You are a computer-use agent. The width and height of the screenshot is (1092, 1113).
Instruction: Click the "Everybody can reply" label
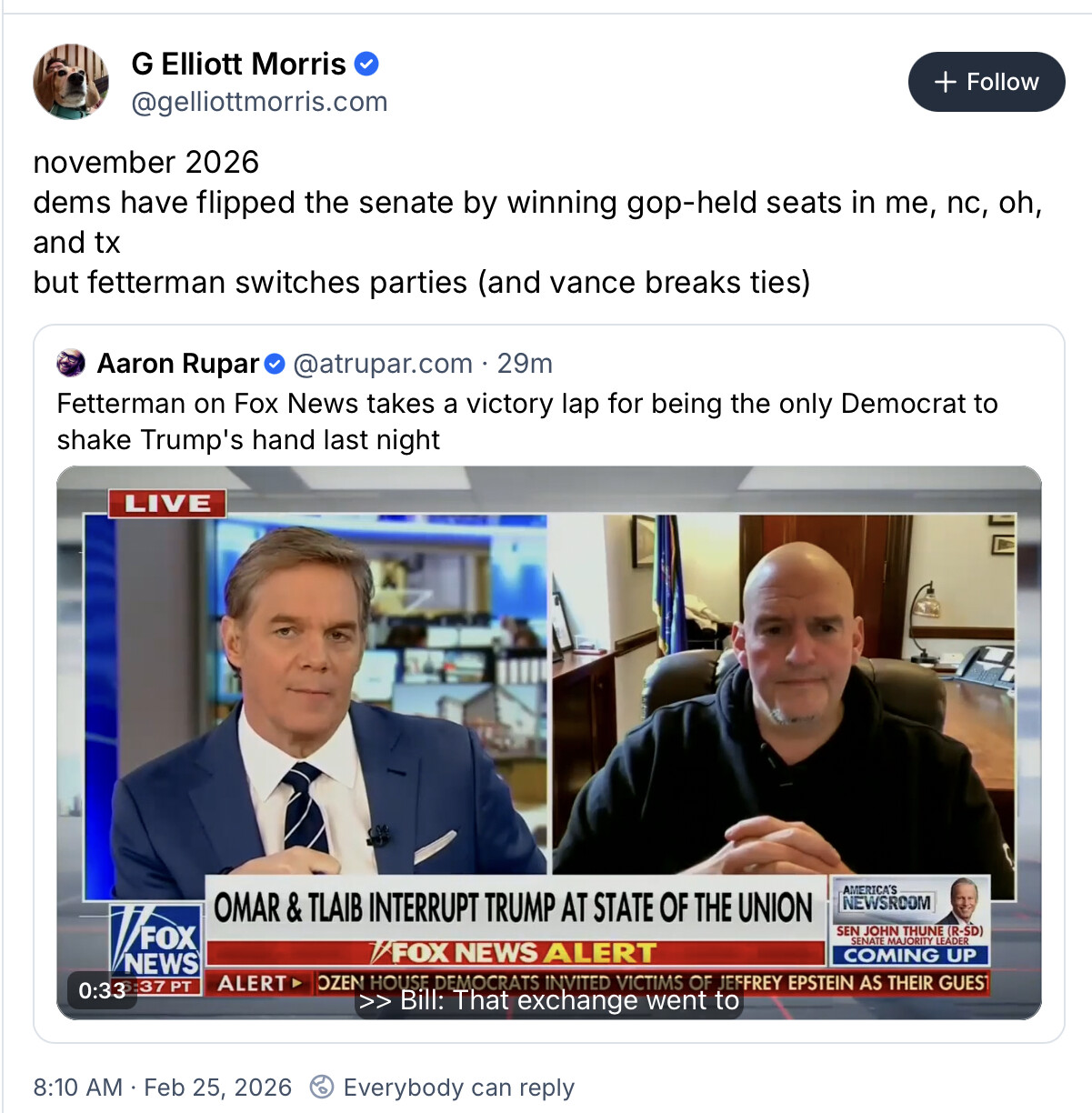tap(458, 1088)
